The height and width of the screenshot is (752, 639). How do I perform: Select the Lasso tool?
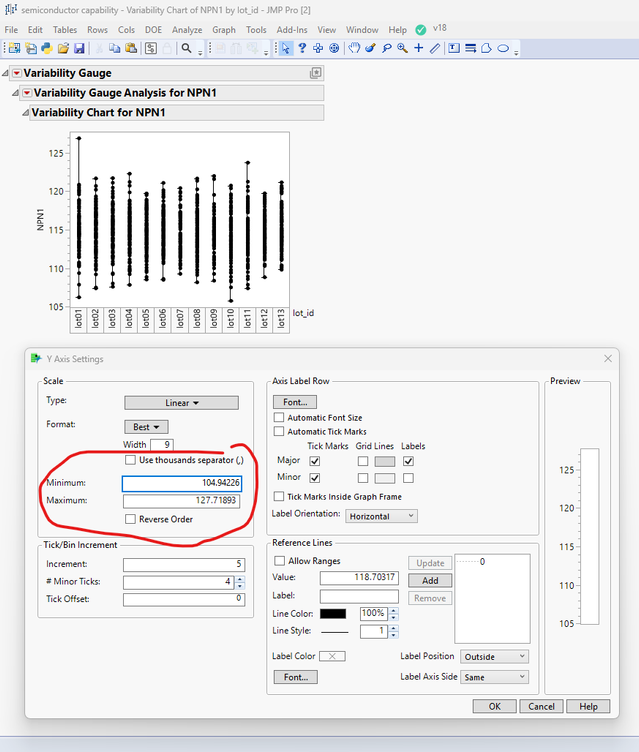pos(387,48)
